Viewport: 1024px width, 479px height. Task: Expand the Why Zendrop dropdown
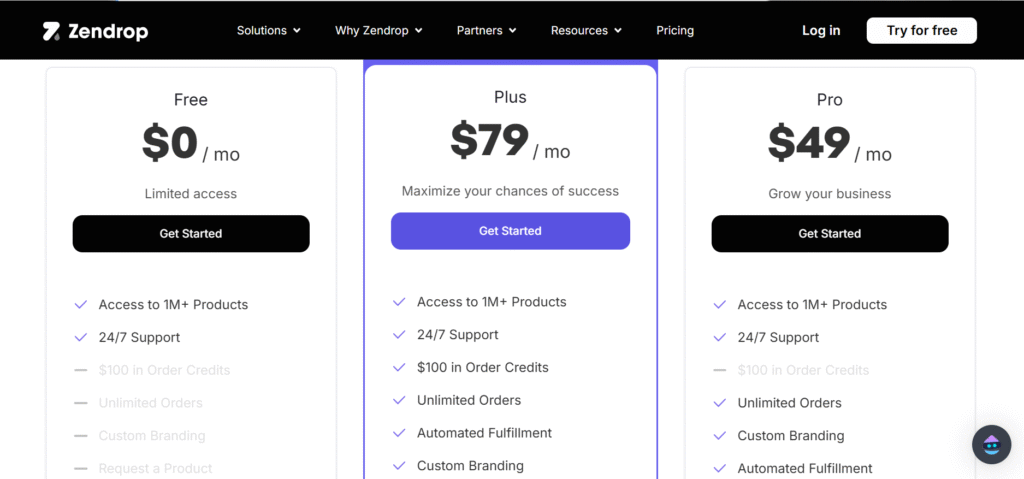coord(379,31)
